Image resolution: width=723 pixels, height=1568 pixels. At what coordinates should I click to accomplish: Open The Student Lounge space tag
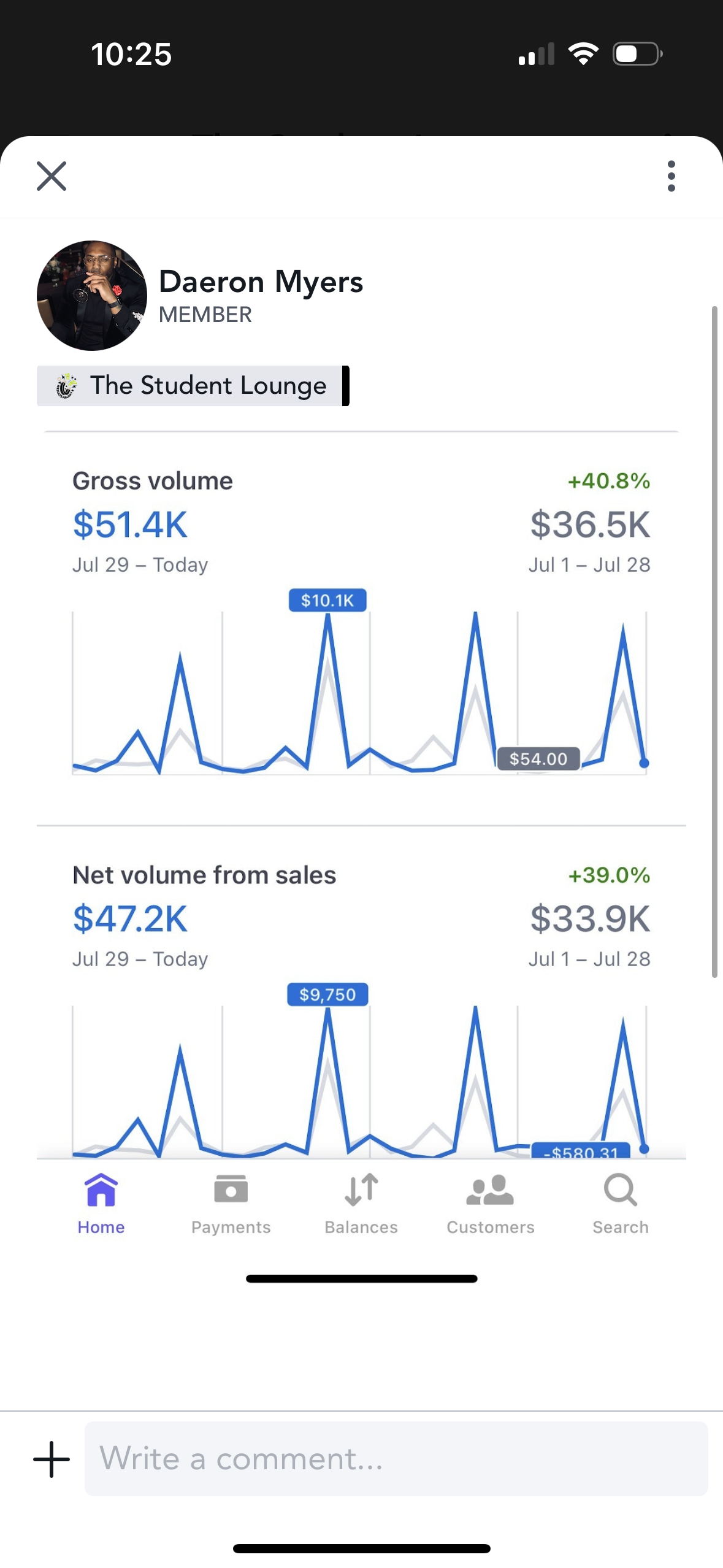(x=208, y=386)
